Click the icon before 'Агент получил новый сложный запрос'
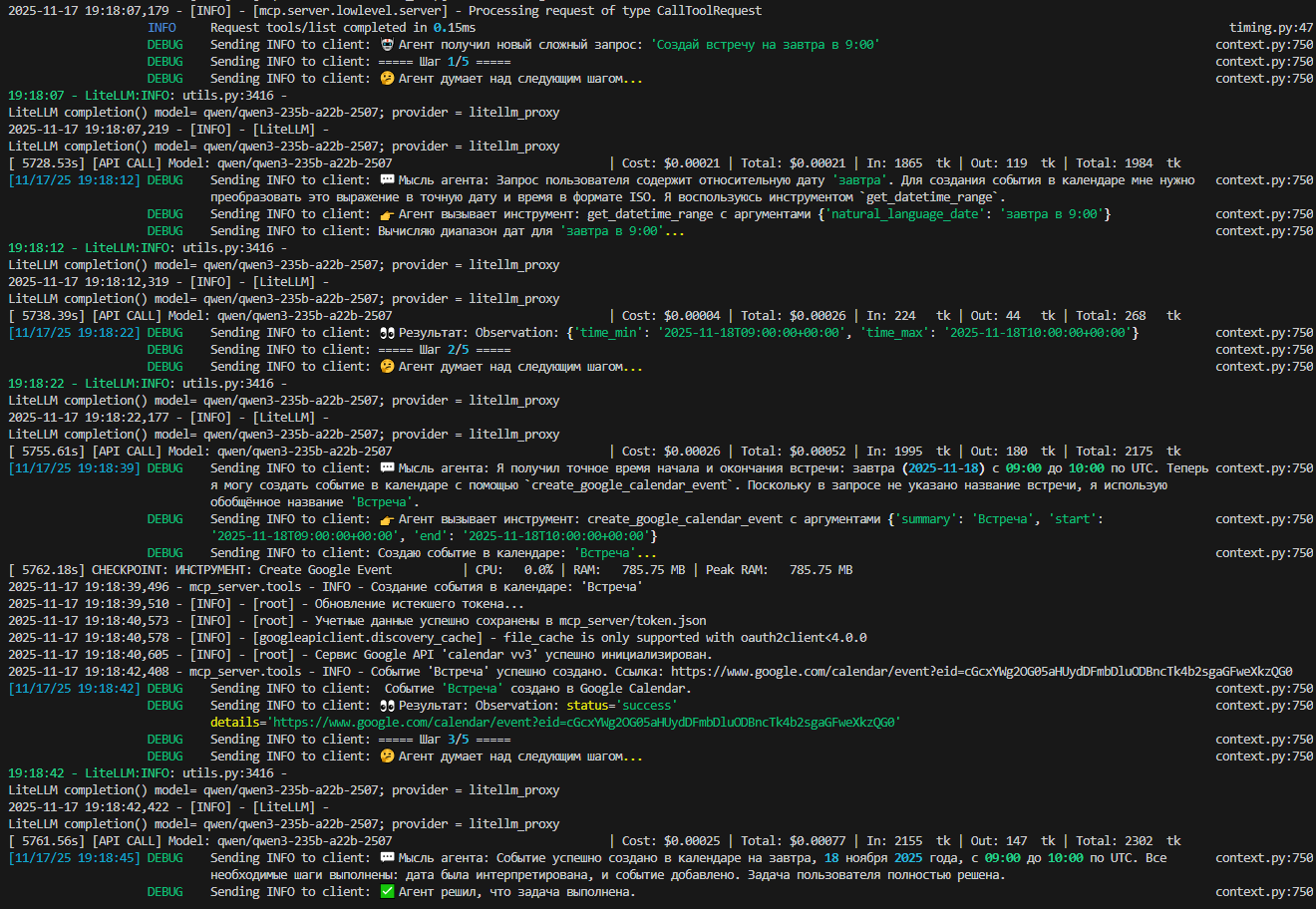Screen dimensions: 1316x909 (388, 45)
